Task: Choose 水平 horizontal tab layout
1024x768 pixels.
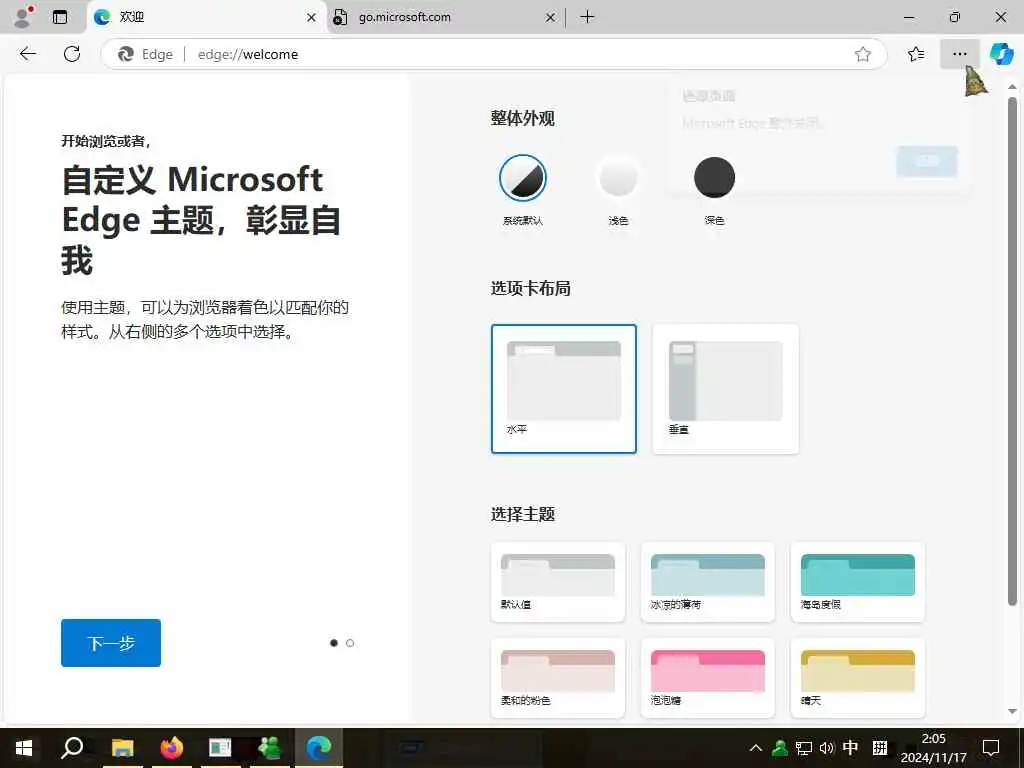Action: tap(564, 389)
